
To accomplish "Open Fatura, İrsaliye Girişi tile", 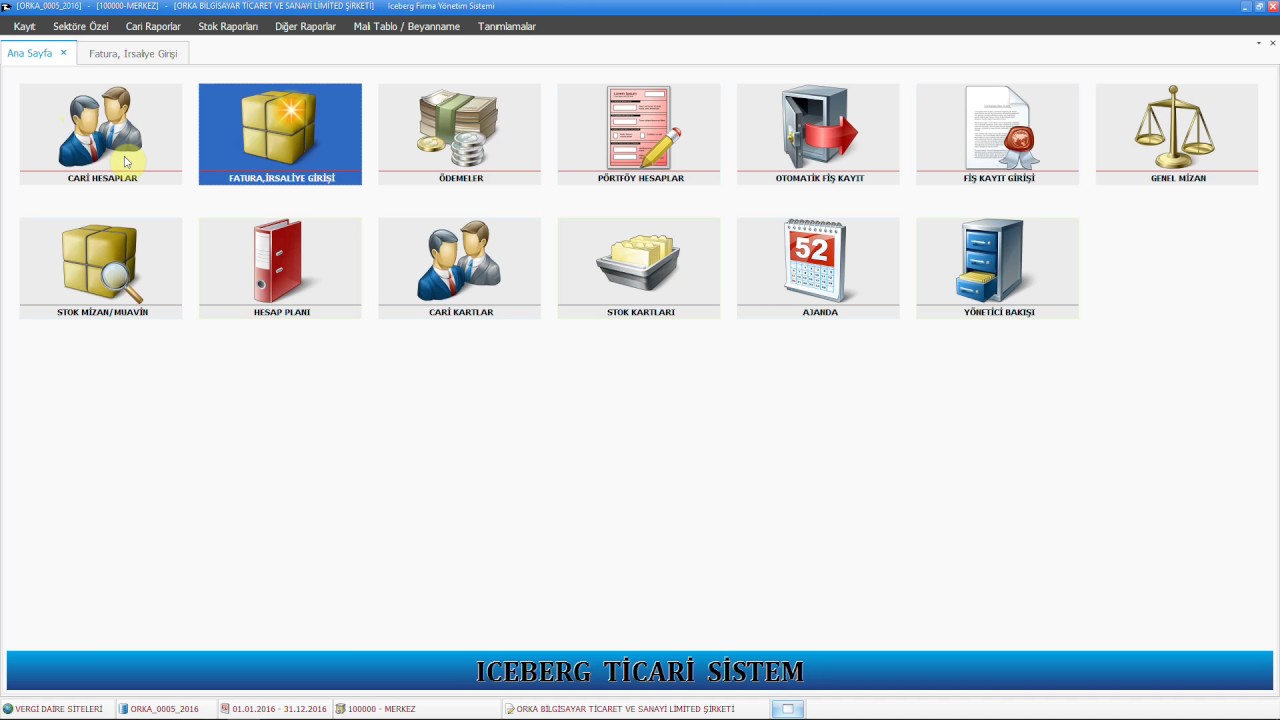I will click(x=280, y=134).
